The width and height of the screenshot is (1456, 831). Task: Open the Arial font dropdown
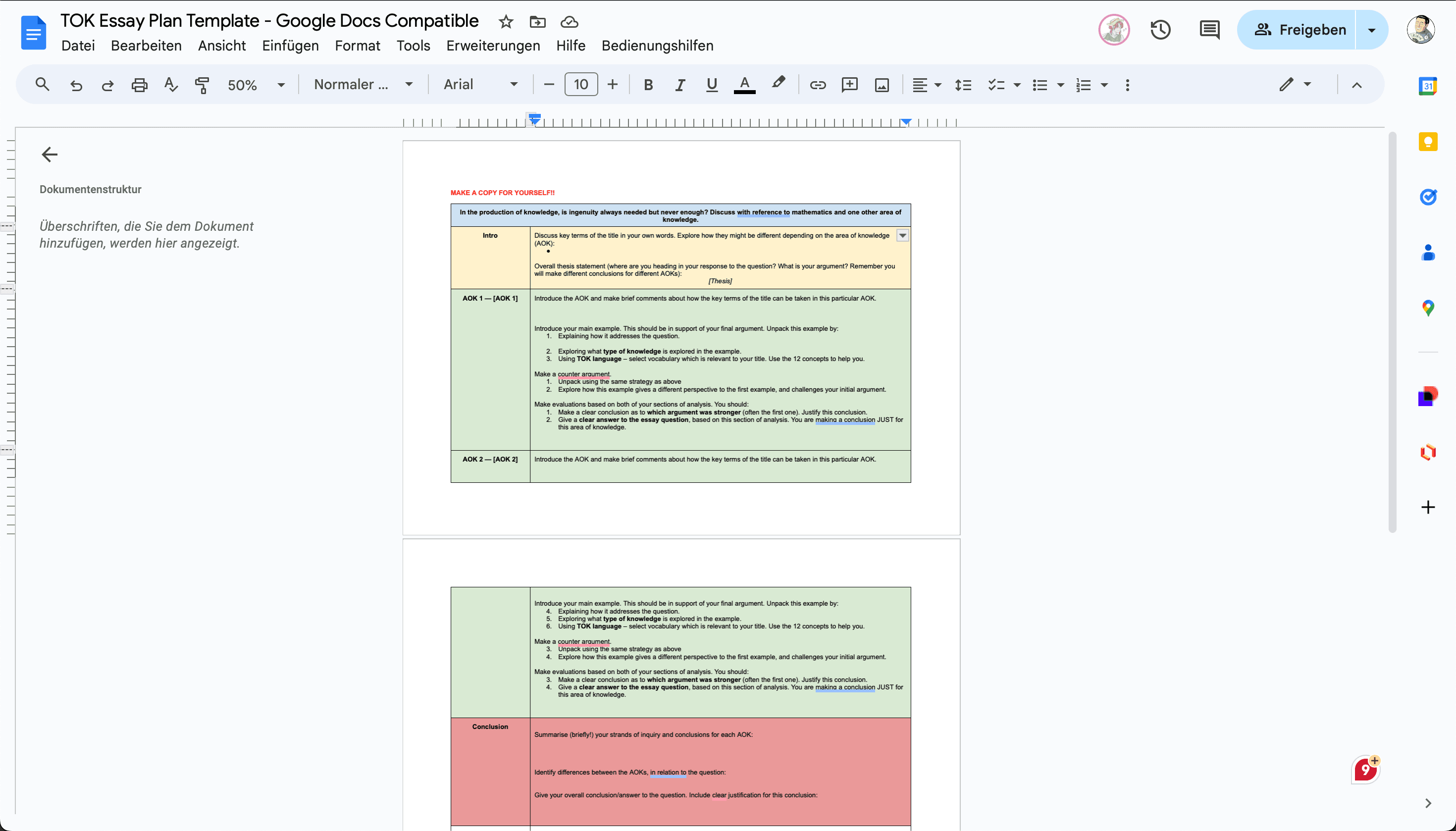click(480, 85)
